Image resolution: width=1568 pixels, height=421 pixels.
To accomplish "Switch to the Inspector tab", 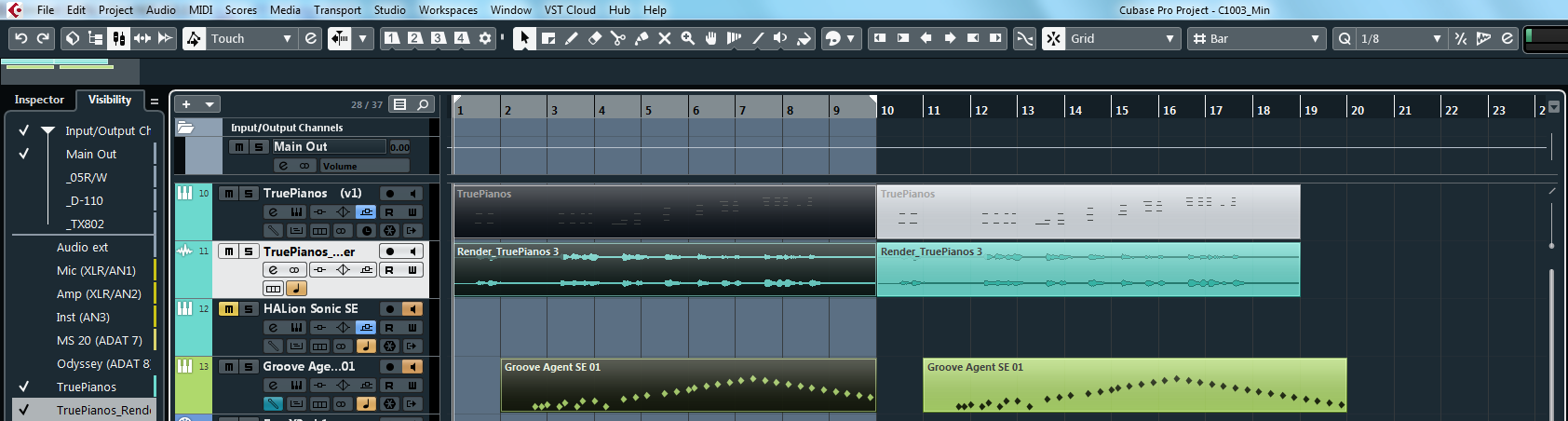I will click(x=39, y=100).
